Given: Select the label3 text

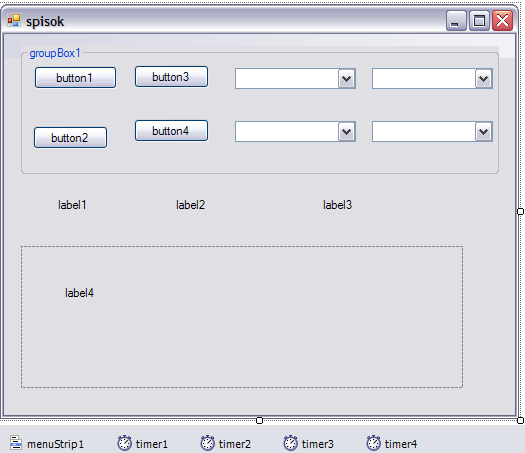Looking at the screenshot, I should (x=338, y=205).
